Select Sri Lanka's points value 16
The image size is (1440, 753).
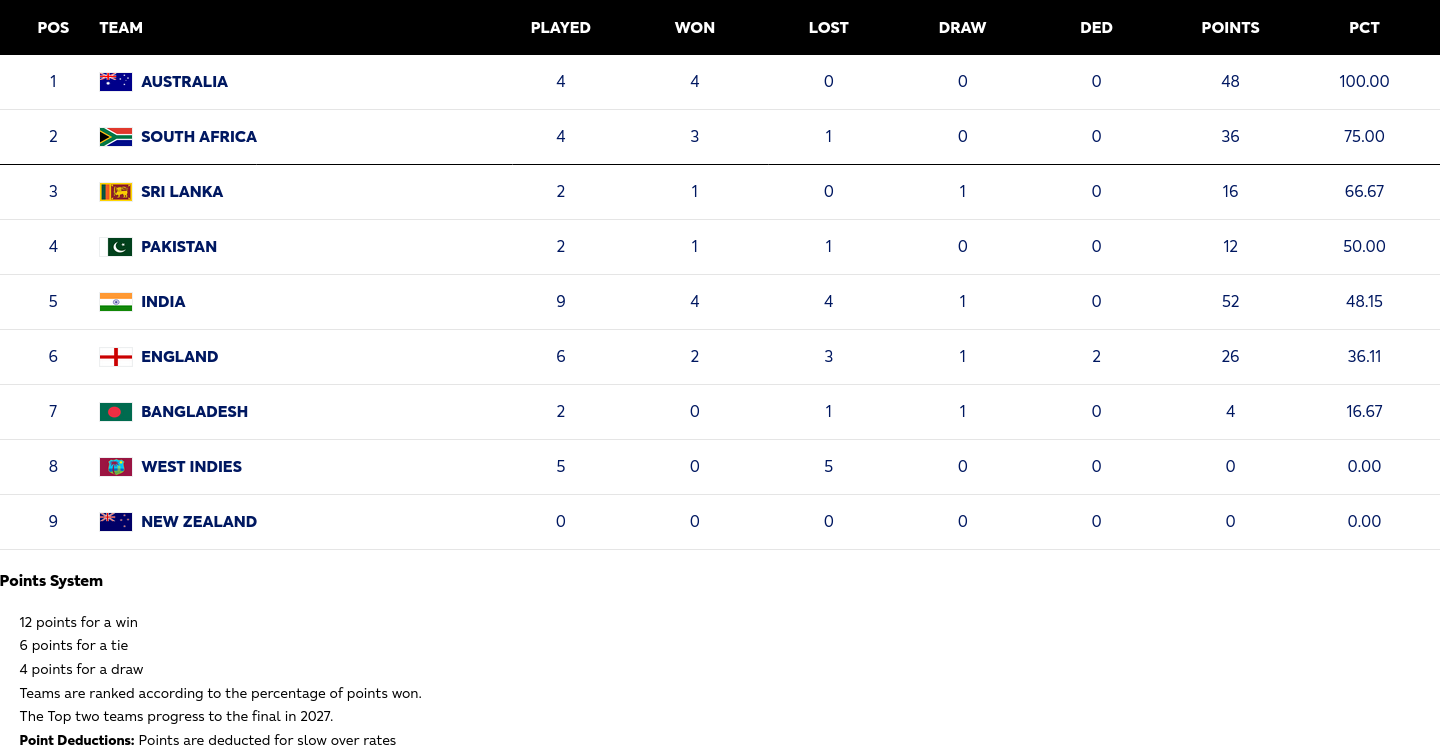tap(1231, 192)
